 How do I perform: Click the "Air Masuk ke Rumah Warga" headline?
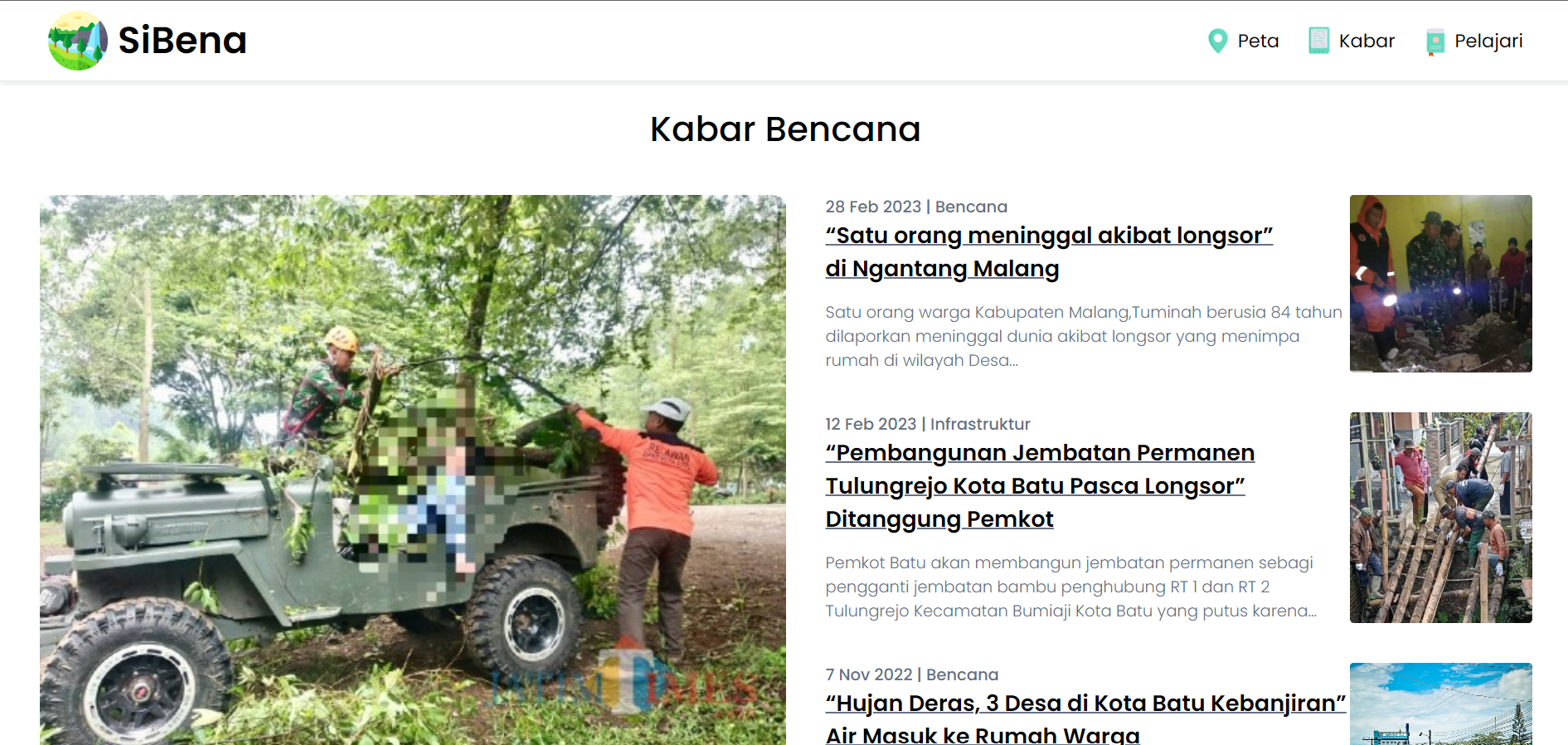click(983, 735)
